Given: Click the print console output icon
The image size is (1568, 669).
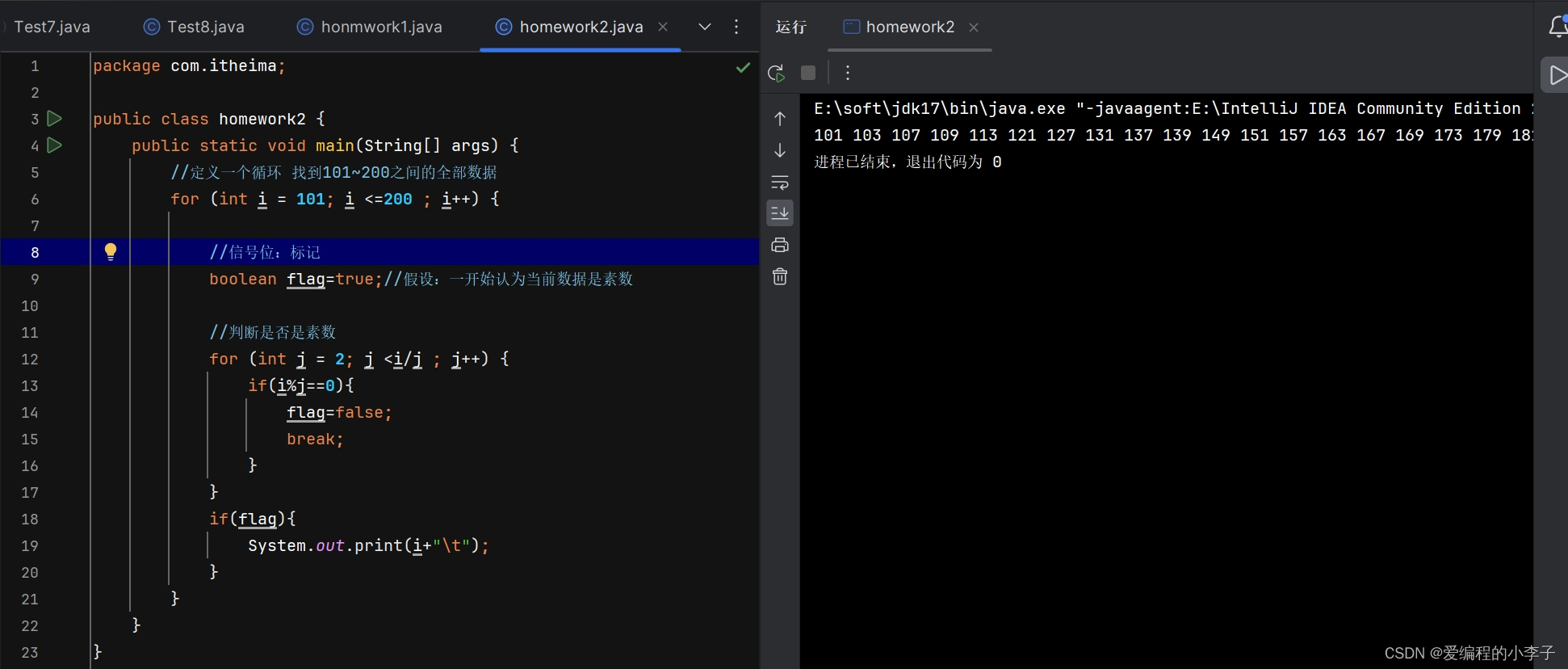Looking at the screenshot, I should 780,245.
